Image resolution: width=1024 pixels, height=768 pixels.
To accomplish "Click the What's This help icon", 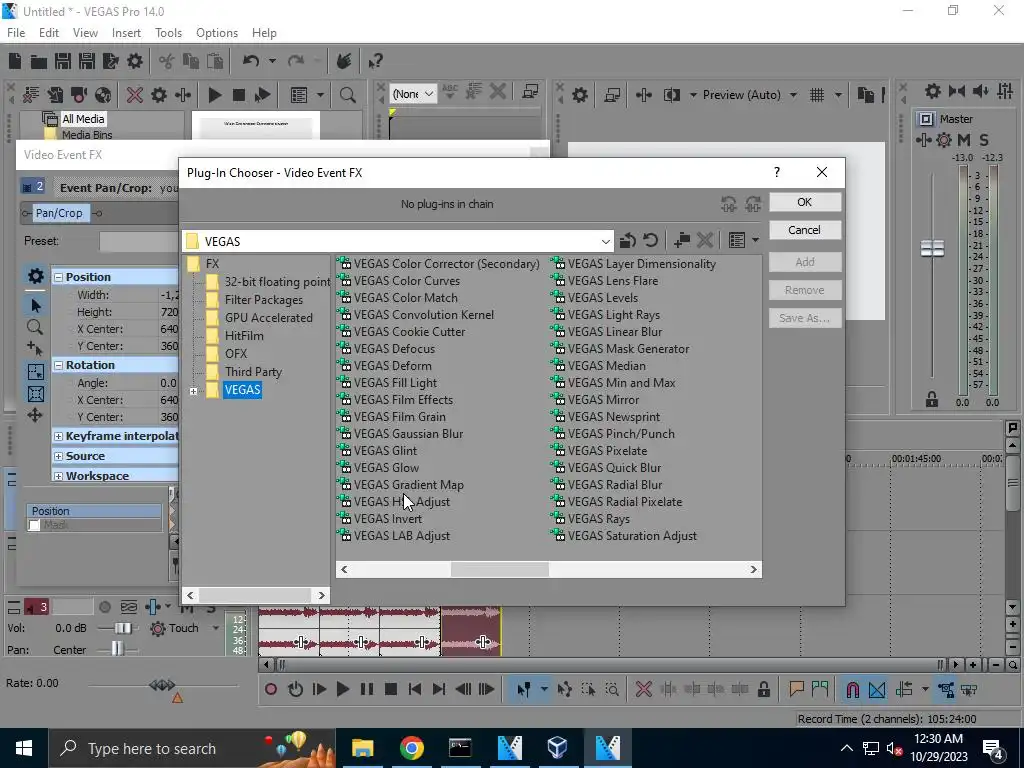I will 375,61.
